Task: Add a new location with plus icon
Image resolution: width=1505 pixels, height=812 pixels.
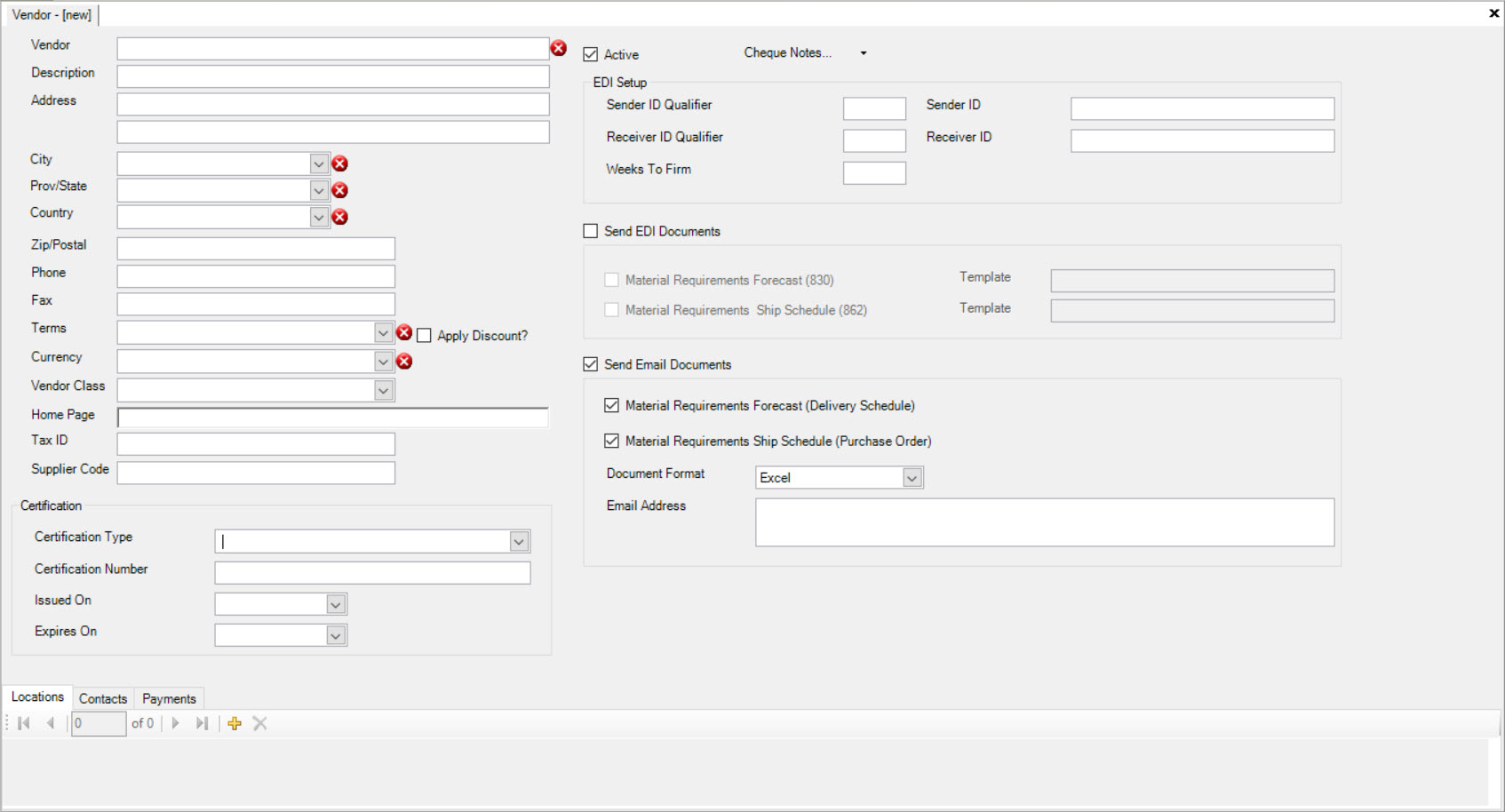Action: (x=235, y=723)
